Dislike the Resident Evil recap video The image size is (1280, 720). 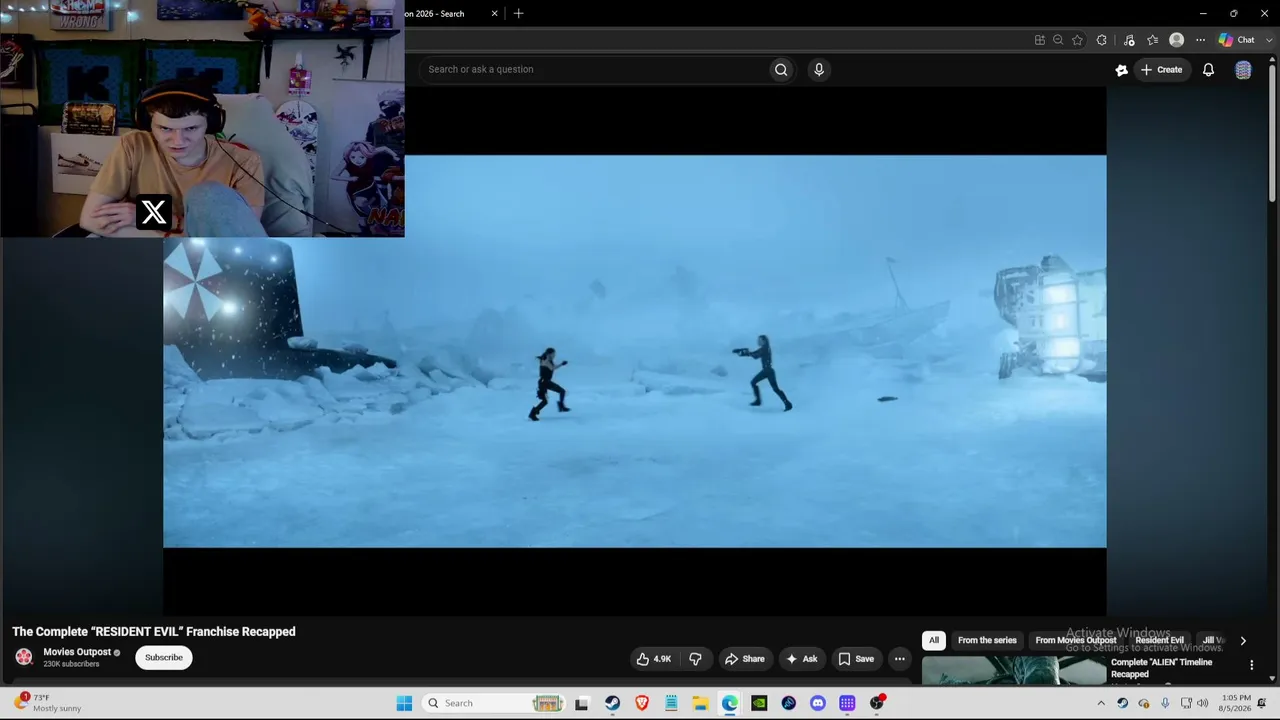click(695, 659)
